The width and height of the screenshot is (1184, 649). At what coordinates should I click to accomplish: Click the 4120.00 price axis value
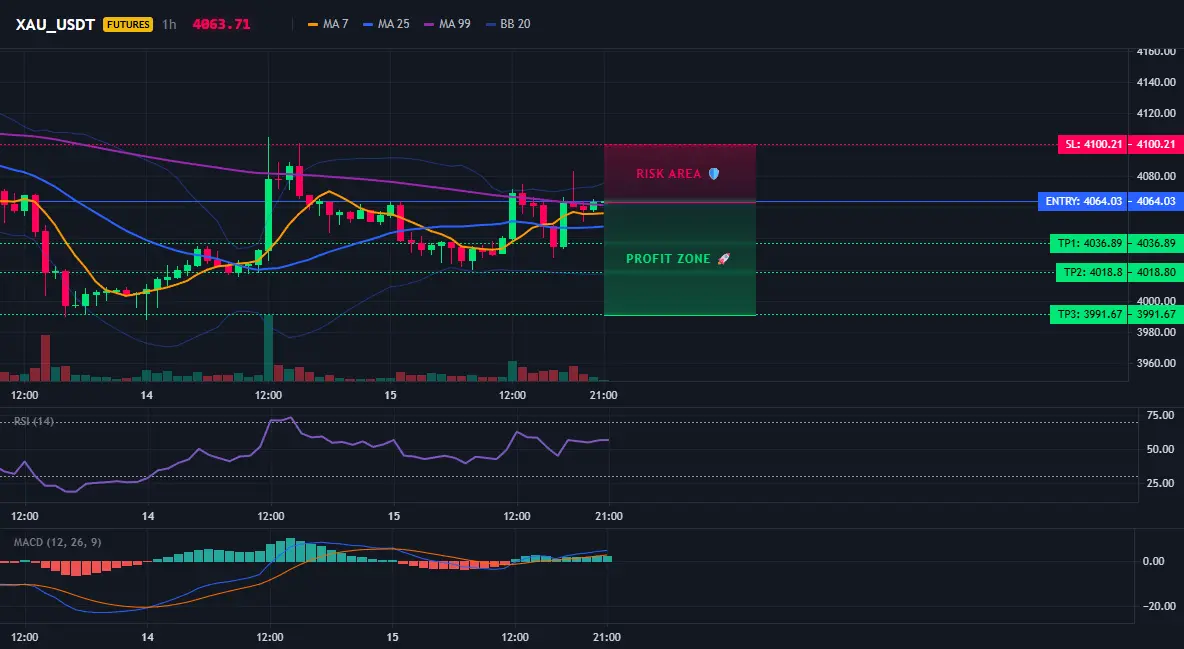point(1156,113)
